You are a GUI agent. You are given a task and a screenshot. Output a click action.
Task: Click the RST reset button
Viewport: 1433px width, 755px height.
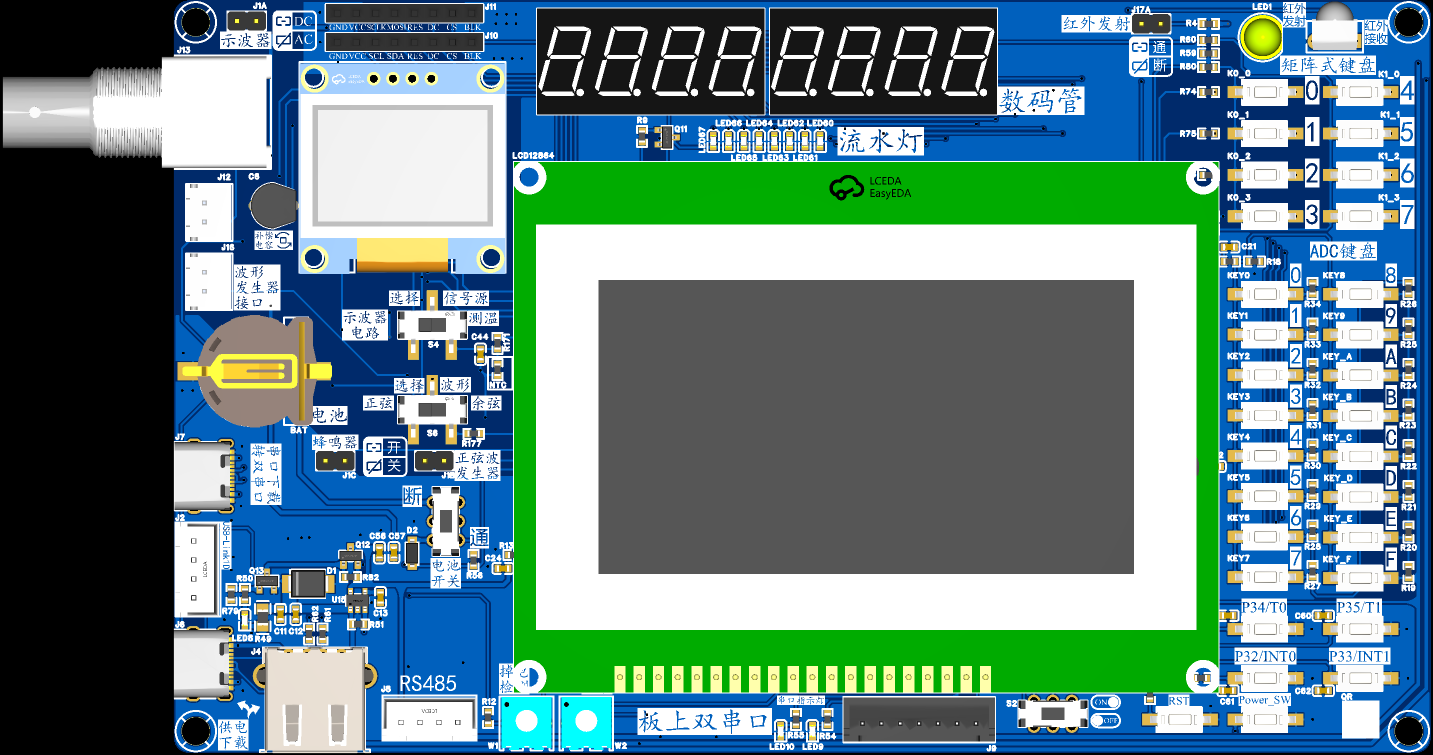click(x=1179, y=718)
